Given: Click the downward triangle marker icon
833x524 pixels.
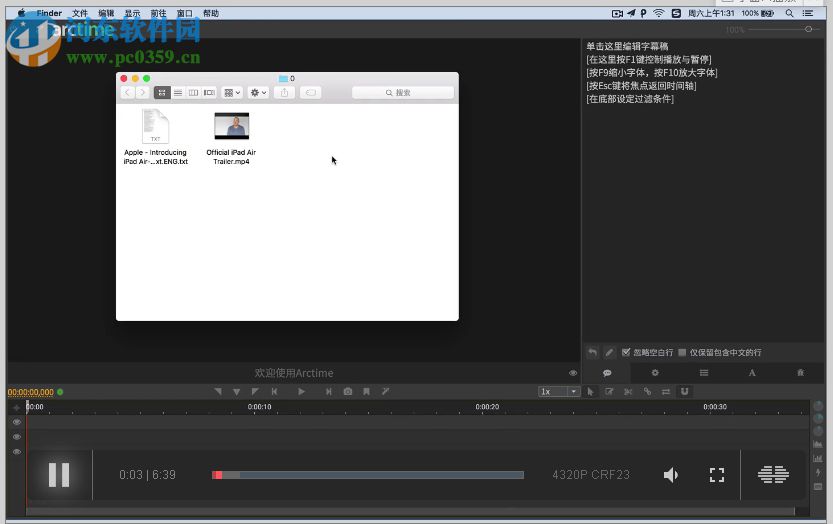Looking at the screenshot, I should [236, 392].
